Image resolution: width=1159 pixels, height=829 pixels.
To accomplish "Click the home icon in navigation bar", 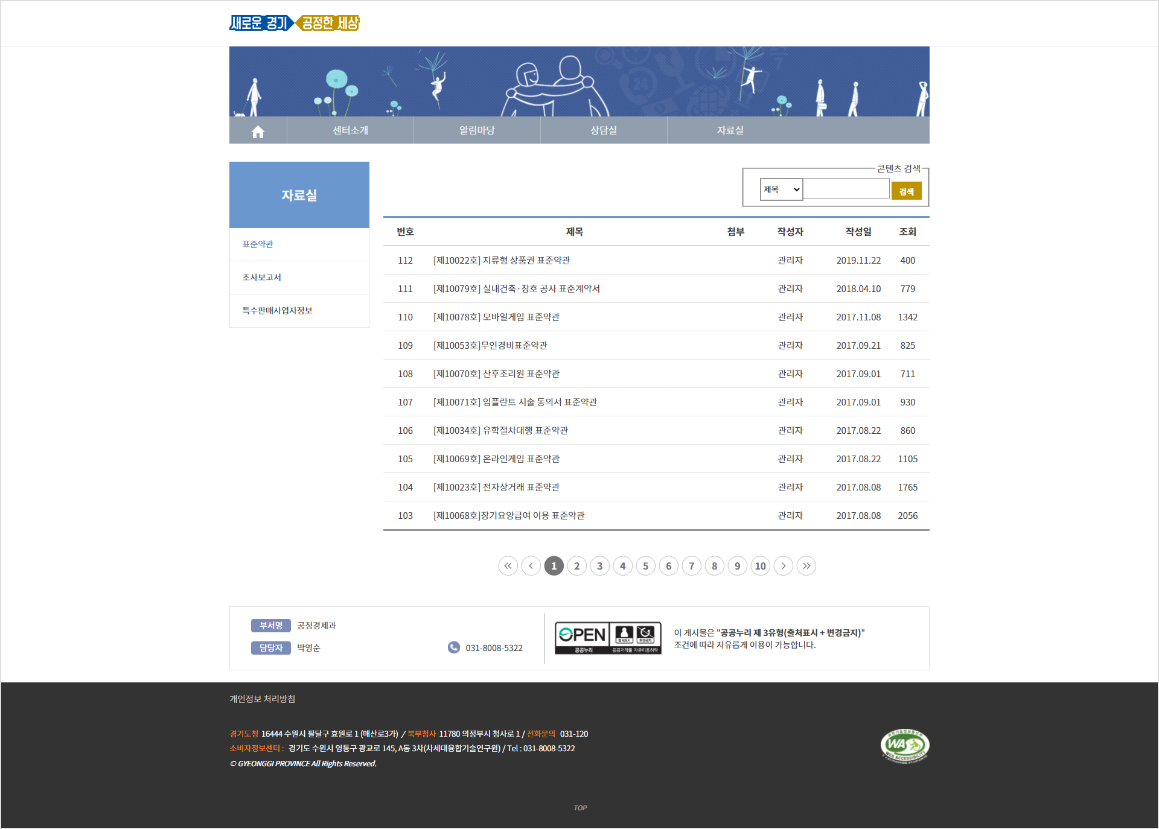I will coord(258,131).
